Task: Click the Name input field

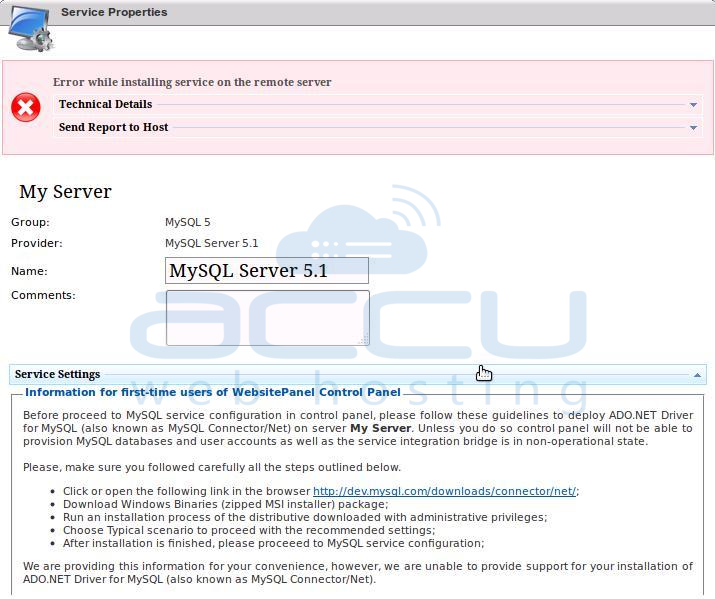Action: click(x=267, y=270)
